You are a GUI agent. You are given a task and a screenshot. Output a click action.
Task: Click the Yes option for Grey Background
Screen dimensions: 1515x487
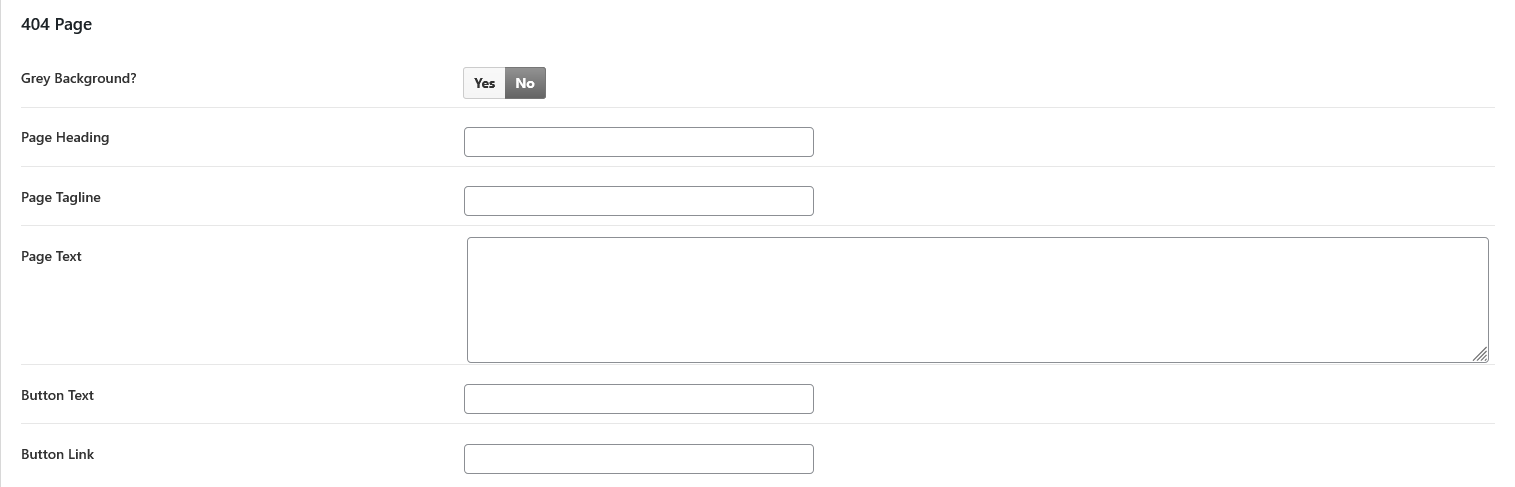point(485,83)
